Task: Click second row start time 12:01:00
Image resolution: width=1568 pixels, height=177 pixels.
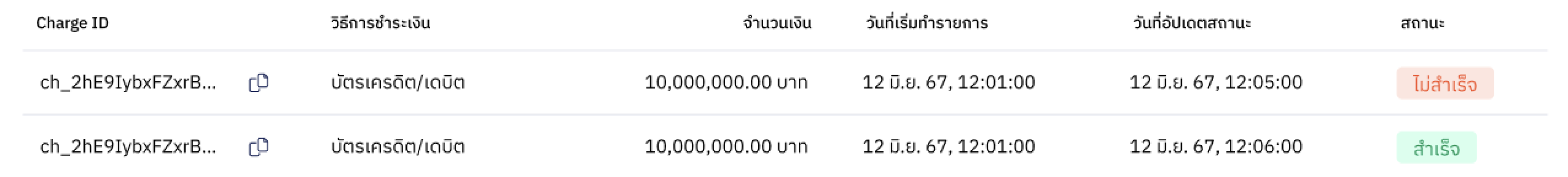Action: 949,147
